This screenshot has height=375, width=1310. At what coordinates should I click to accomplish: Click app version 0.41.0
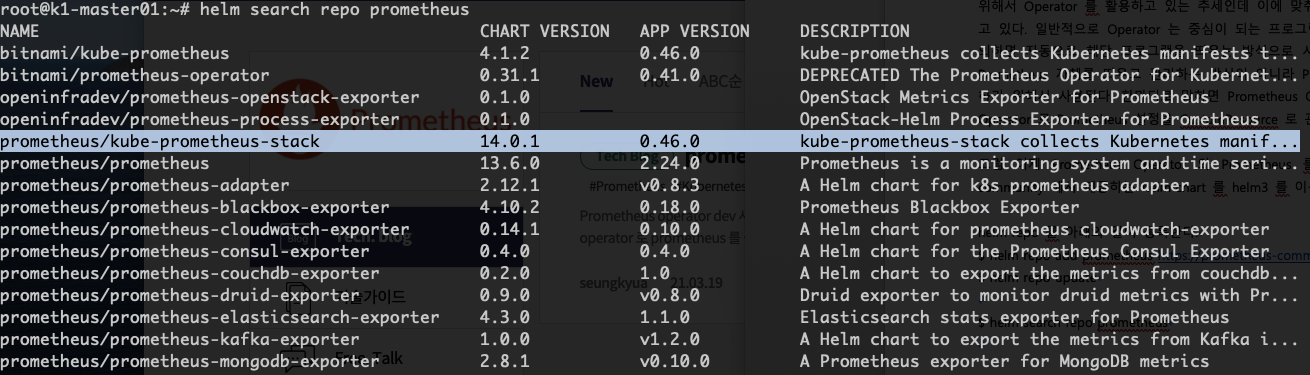670,75
